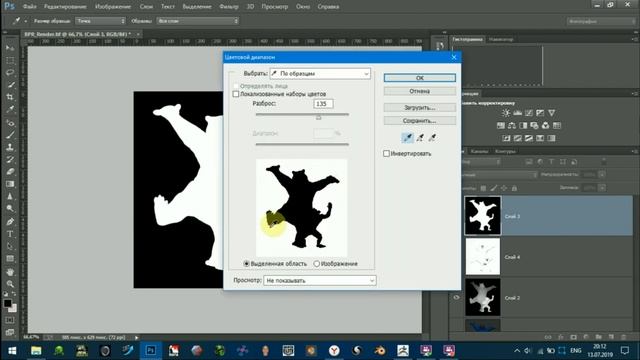Select the Выделенная область radio button
Viewport: 640px width, 360px height.
(x=247, y=264)
